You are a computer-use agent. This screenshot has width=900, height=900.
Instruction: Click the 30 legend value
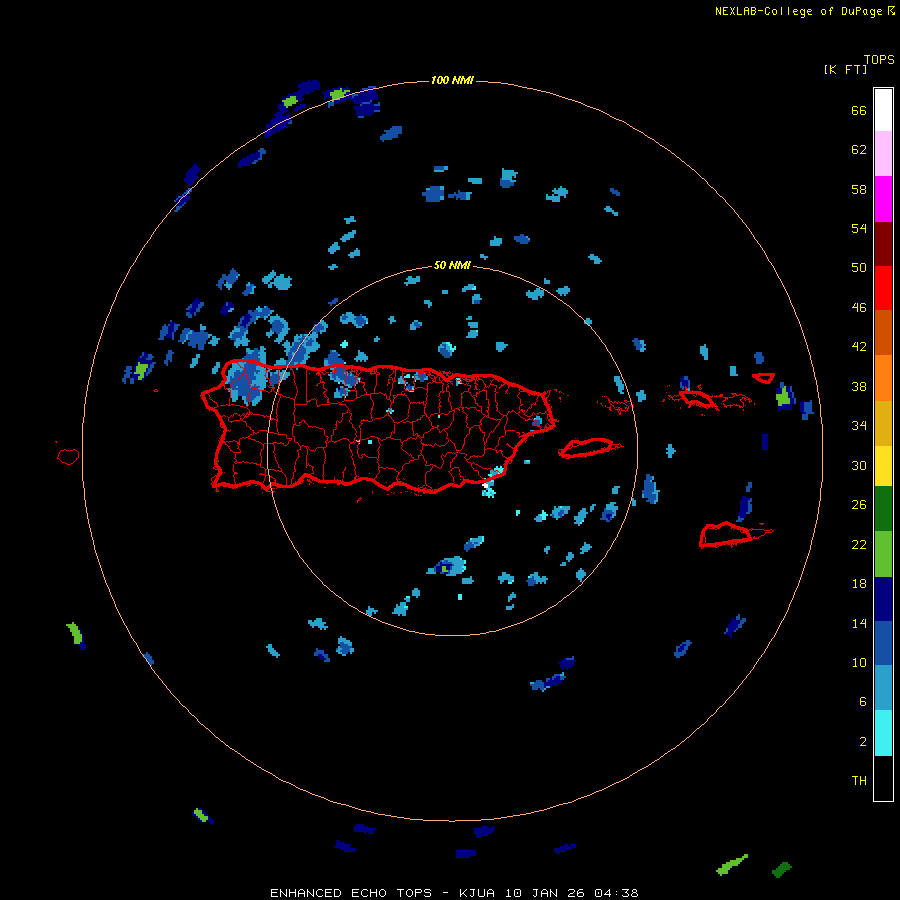859,465
